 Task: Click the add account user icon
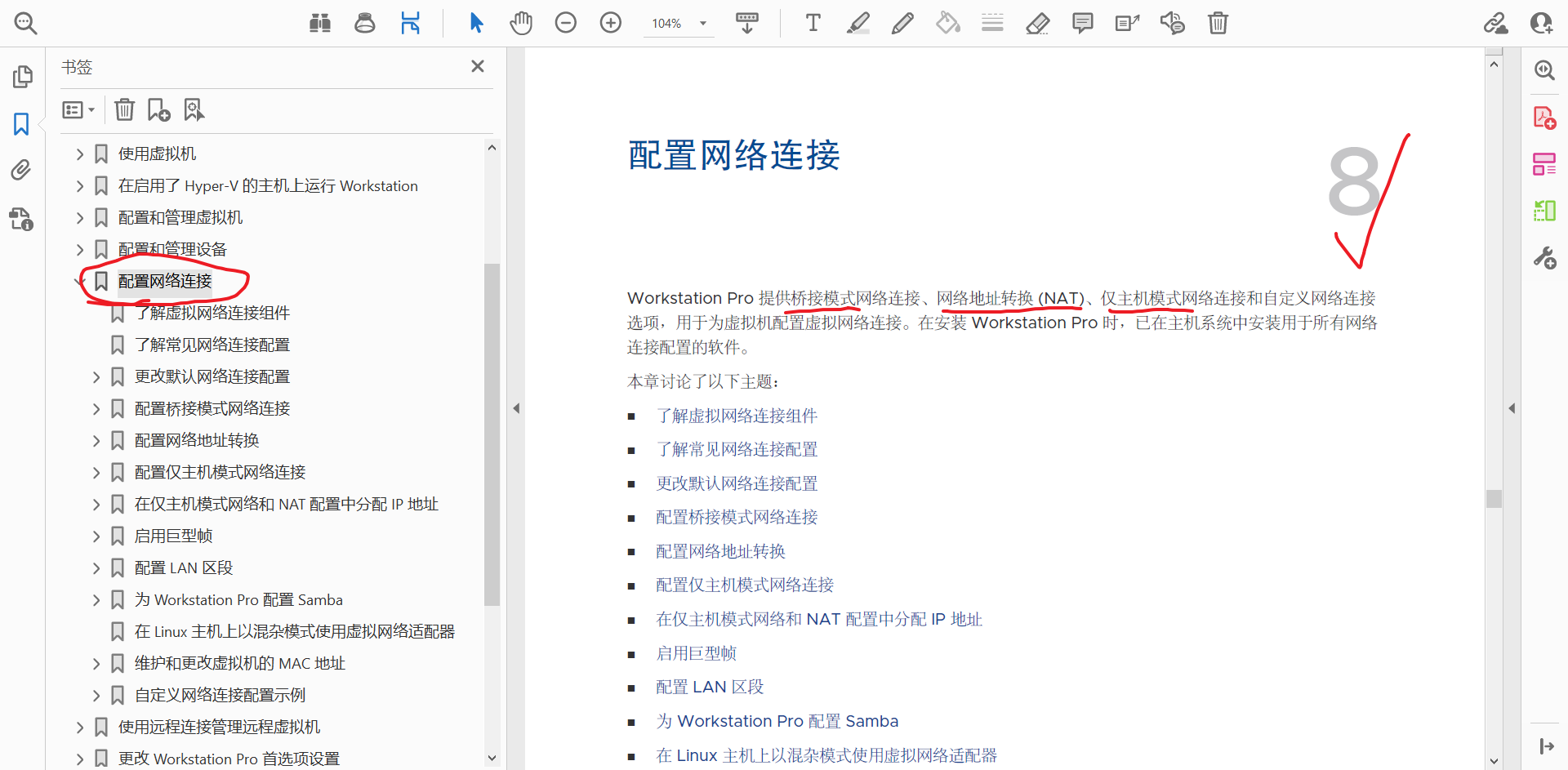coord(1541,23)
